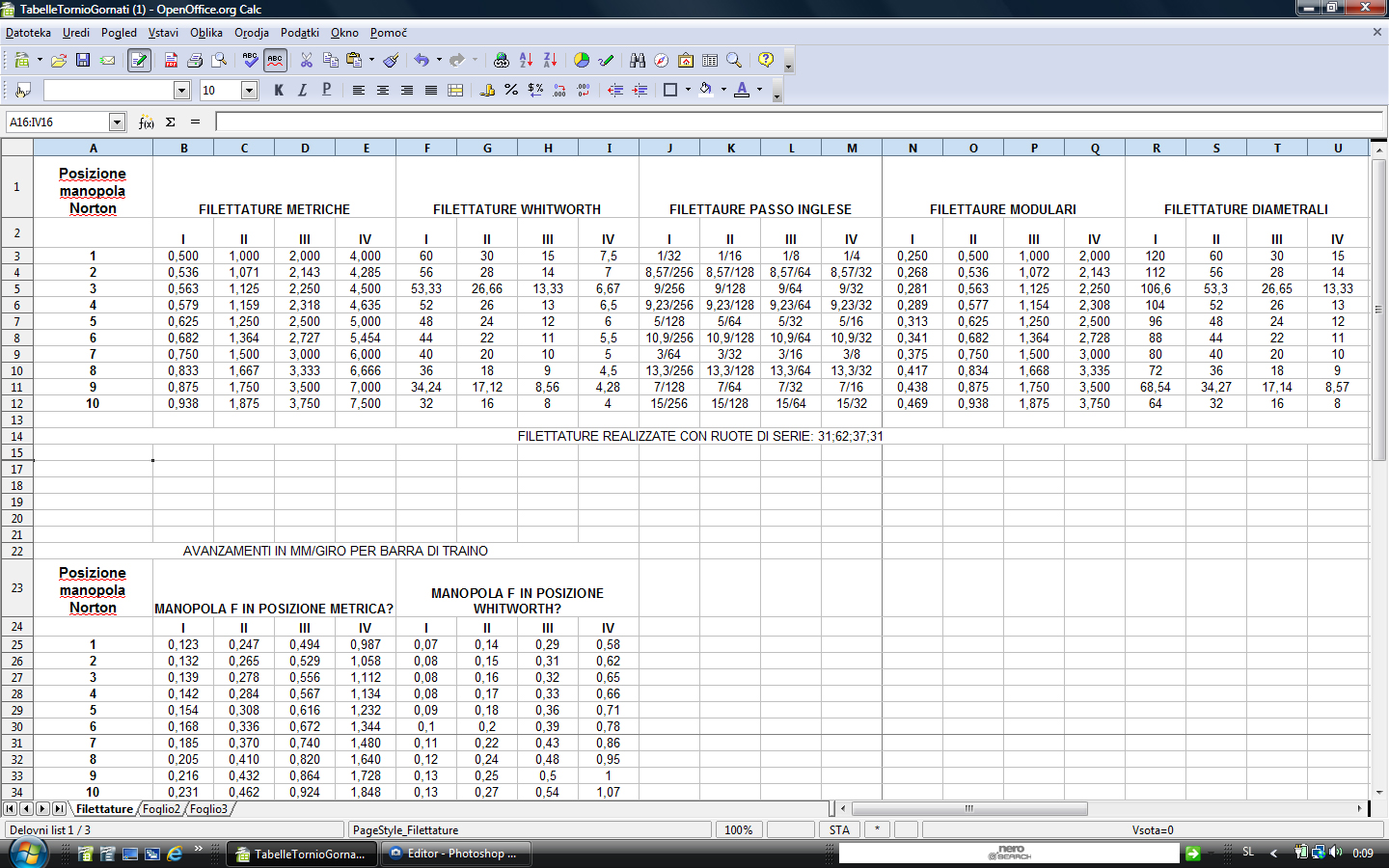Image resolution: width=1389 pixels, height=868 pixels.
Task: Click the STA selection mode button
Action: coord(839,830)
